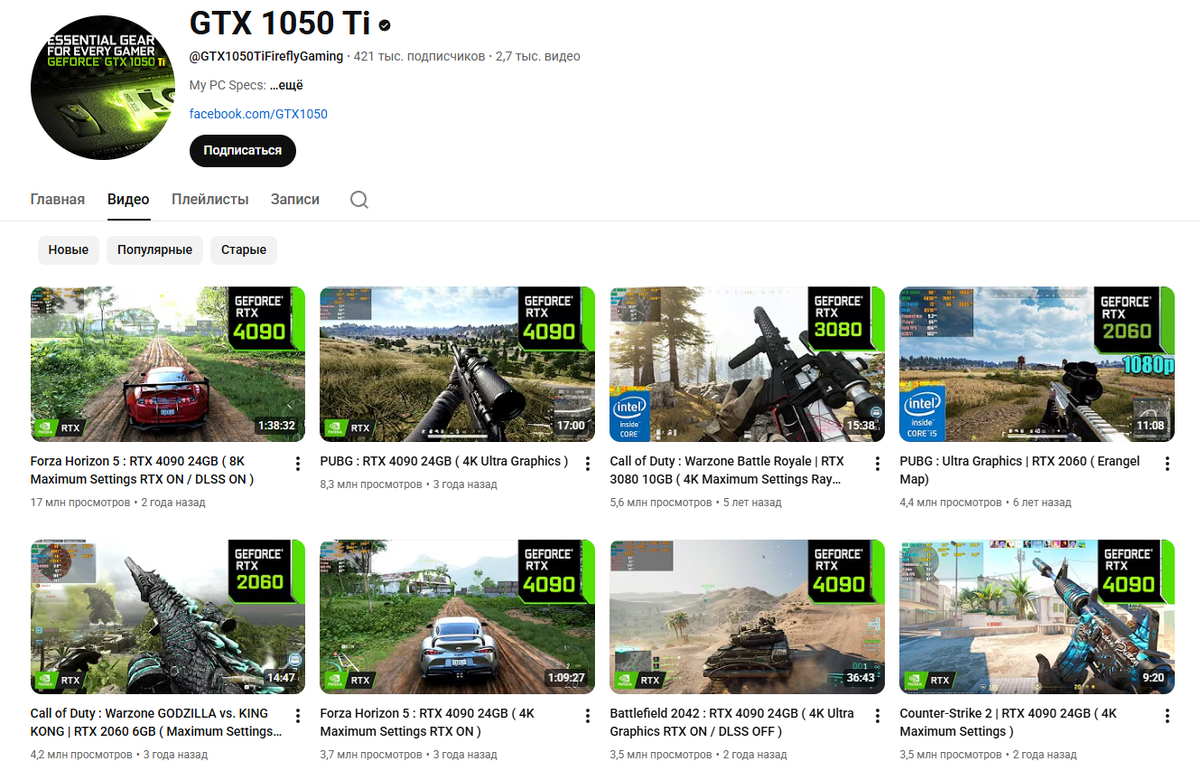Click the Подписаться subscribe button
Screen dimensions: 1200x771
point(243,151)
